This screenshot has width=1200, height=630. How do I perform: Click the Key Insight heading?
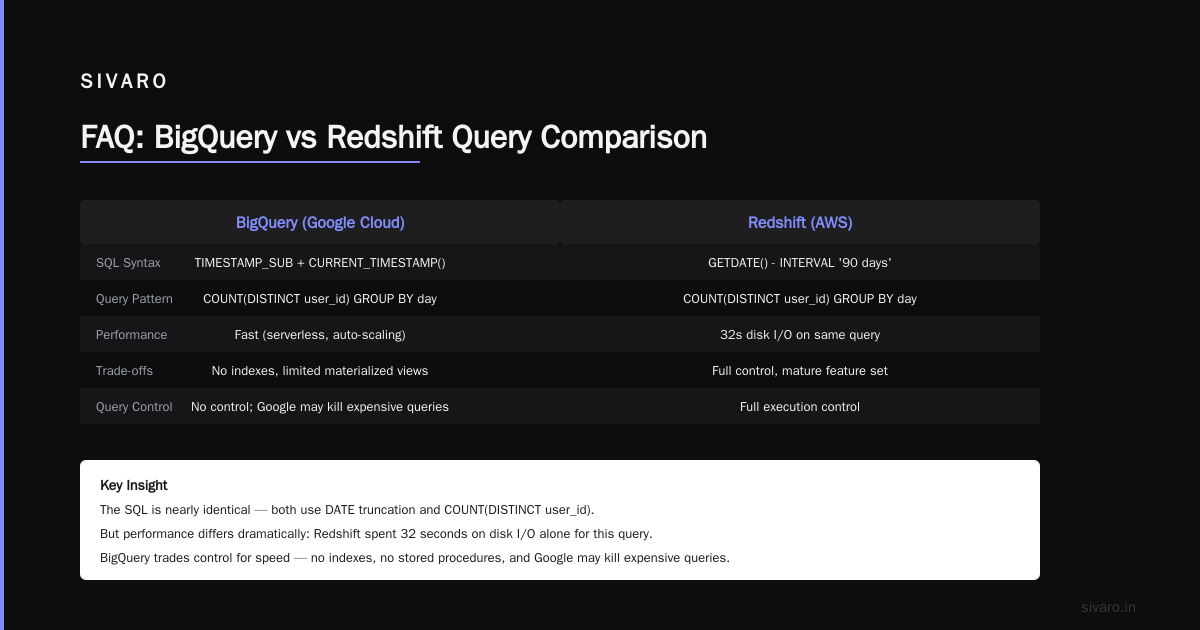click(x=134, y=485)
